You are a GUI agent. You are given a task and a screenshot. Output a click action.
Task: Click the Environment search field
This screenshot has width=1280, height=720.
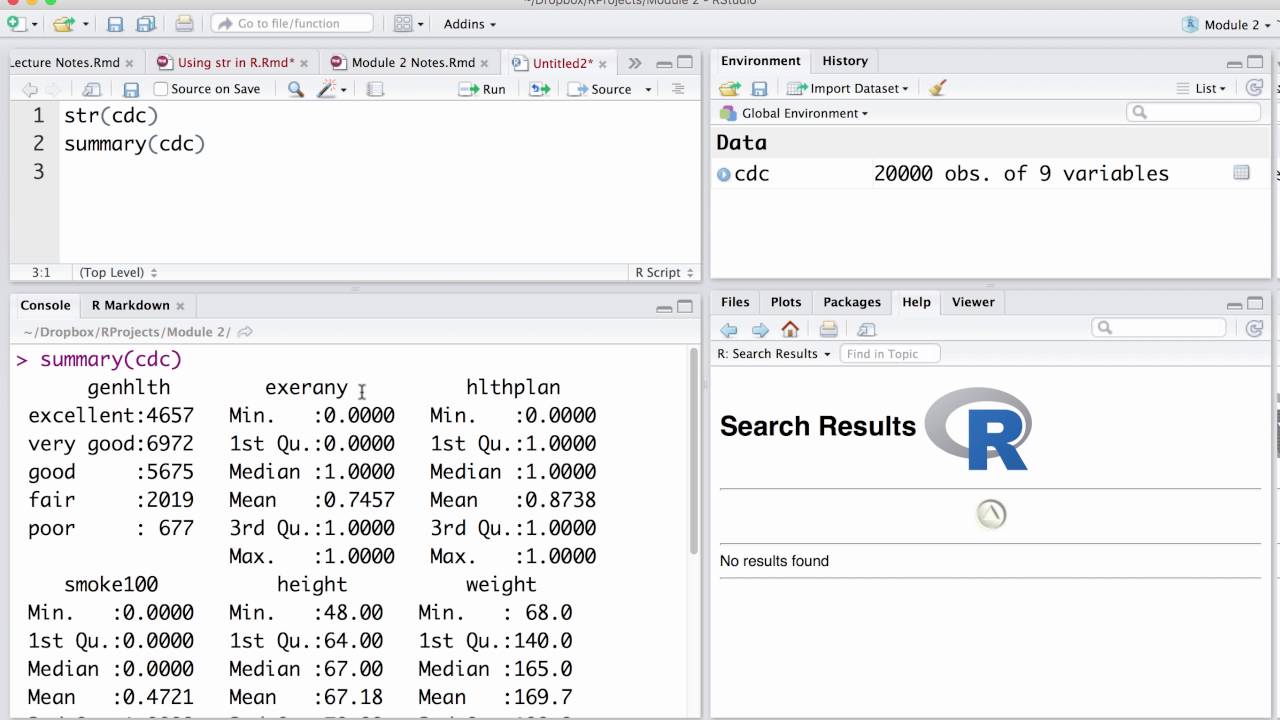click(1195, 113)
